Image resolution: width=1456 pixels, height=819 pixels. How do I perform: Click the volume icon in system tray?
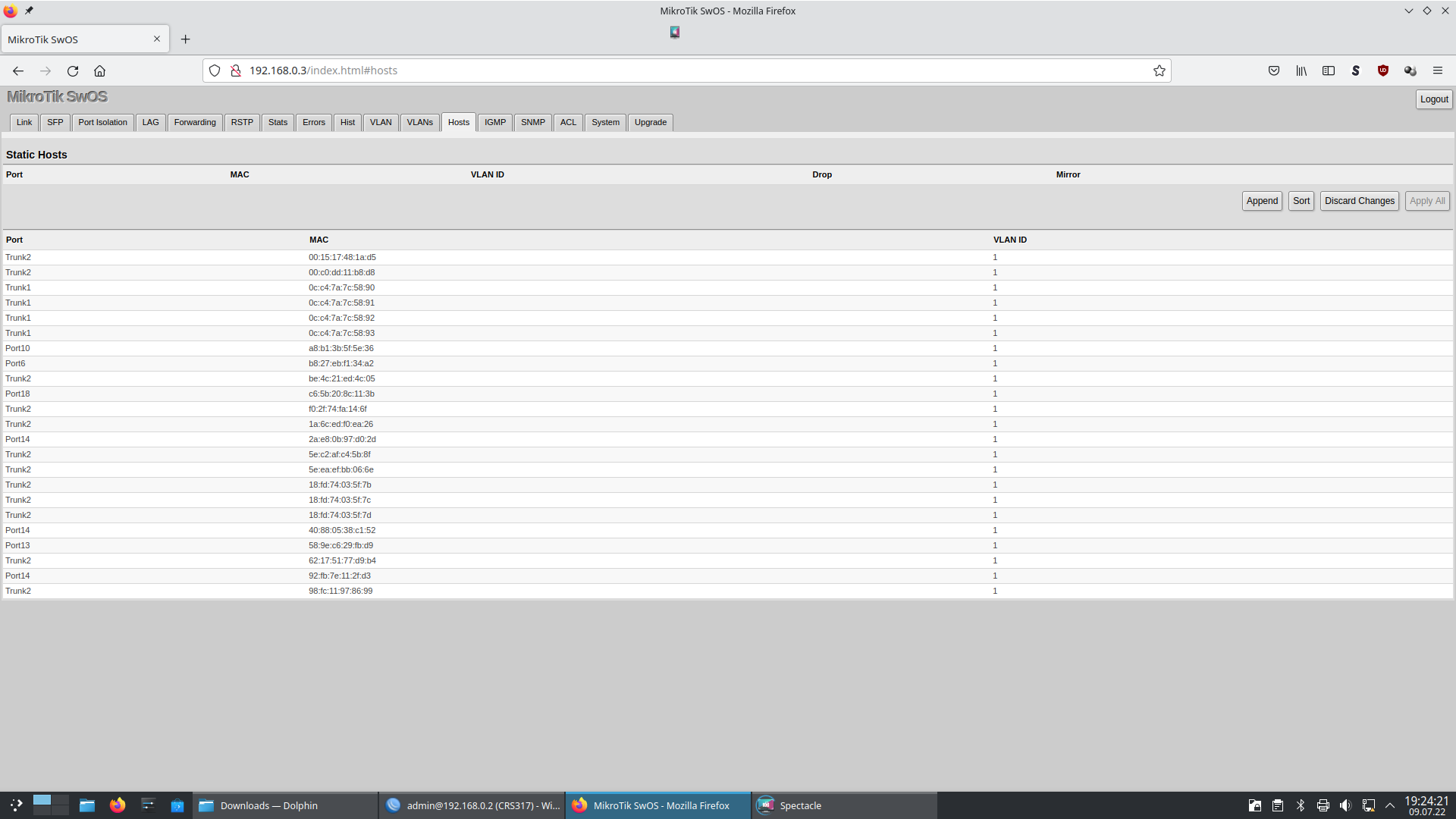(1345, 805)
